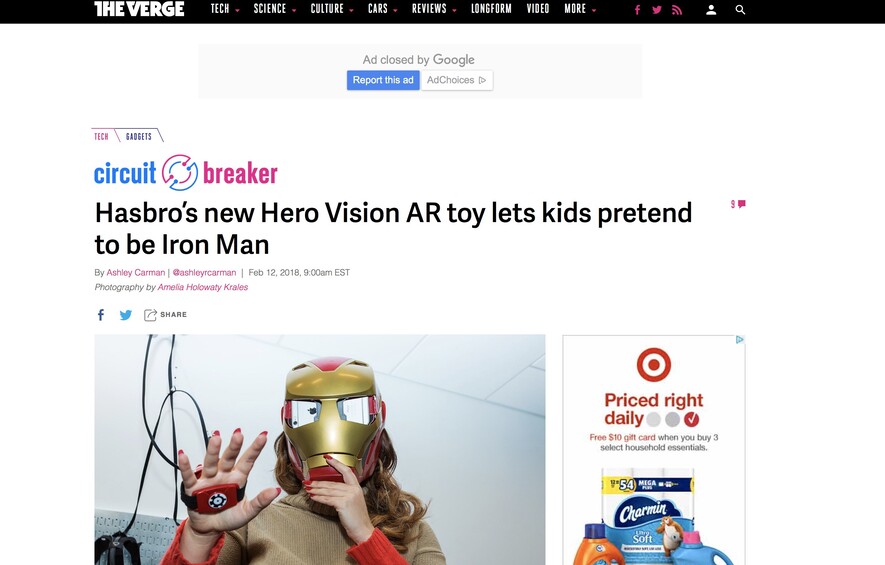This screenshot has height=565, width=885.
Task: Open the Longform menu item
Action: pyautogui.click(x=491, y=9)
